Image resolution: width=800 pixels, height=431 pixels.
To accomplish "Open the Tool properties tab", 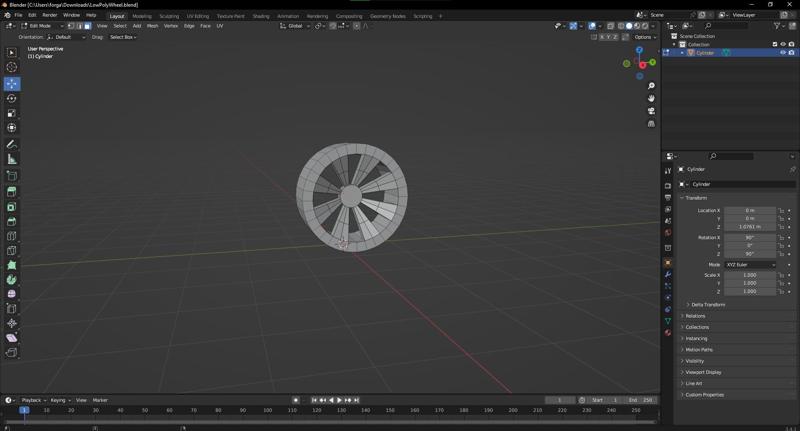I will [668, 171].
